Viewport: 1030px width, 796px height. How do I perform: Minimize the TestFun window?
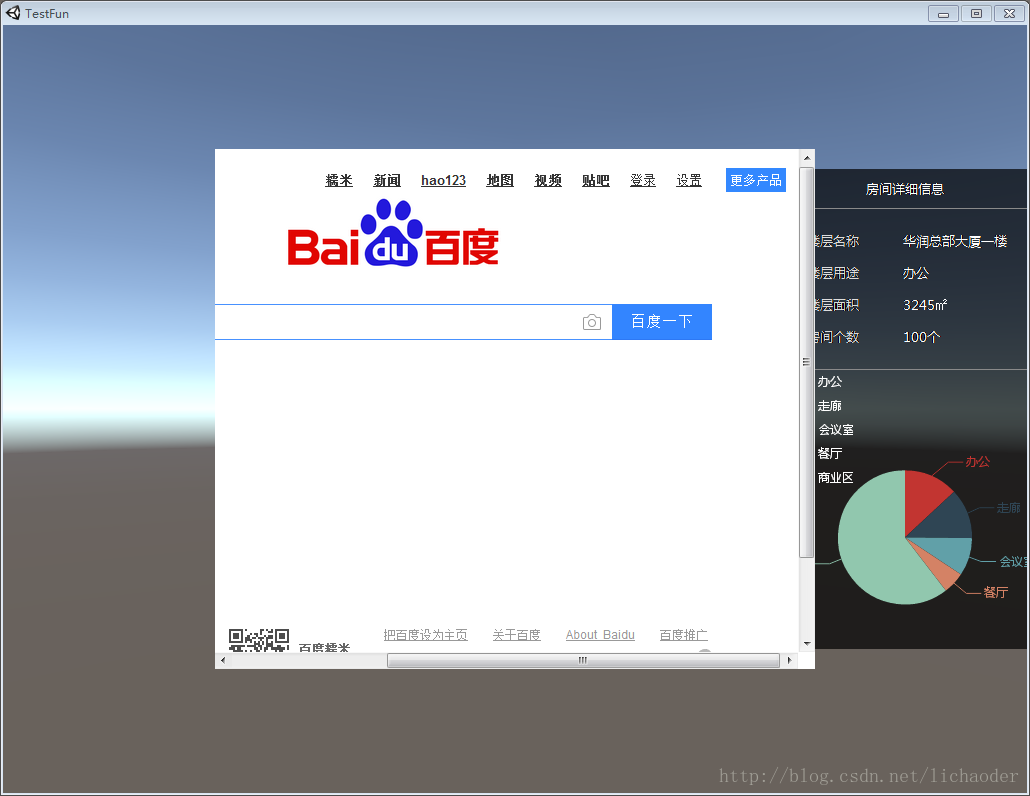tap(943, 13)
